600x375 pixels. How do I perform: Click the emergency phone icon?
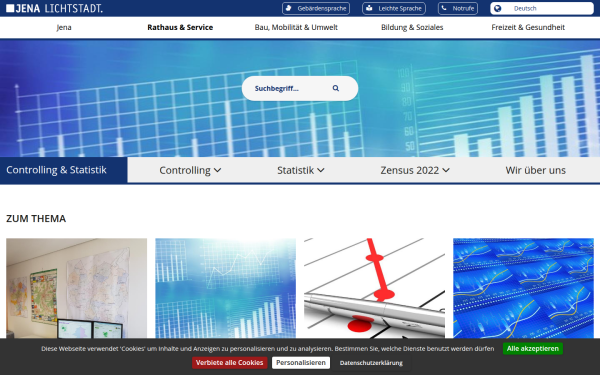coord(444,8)
